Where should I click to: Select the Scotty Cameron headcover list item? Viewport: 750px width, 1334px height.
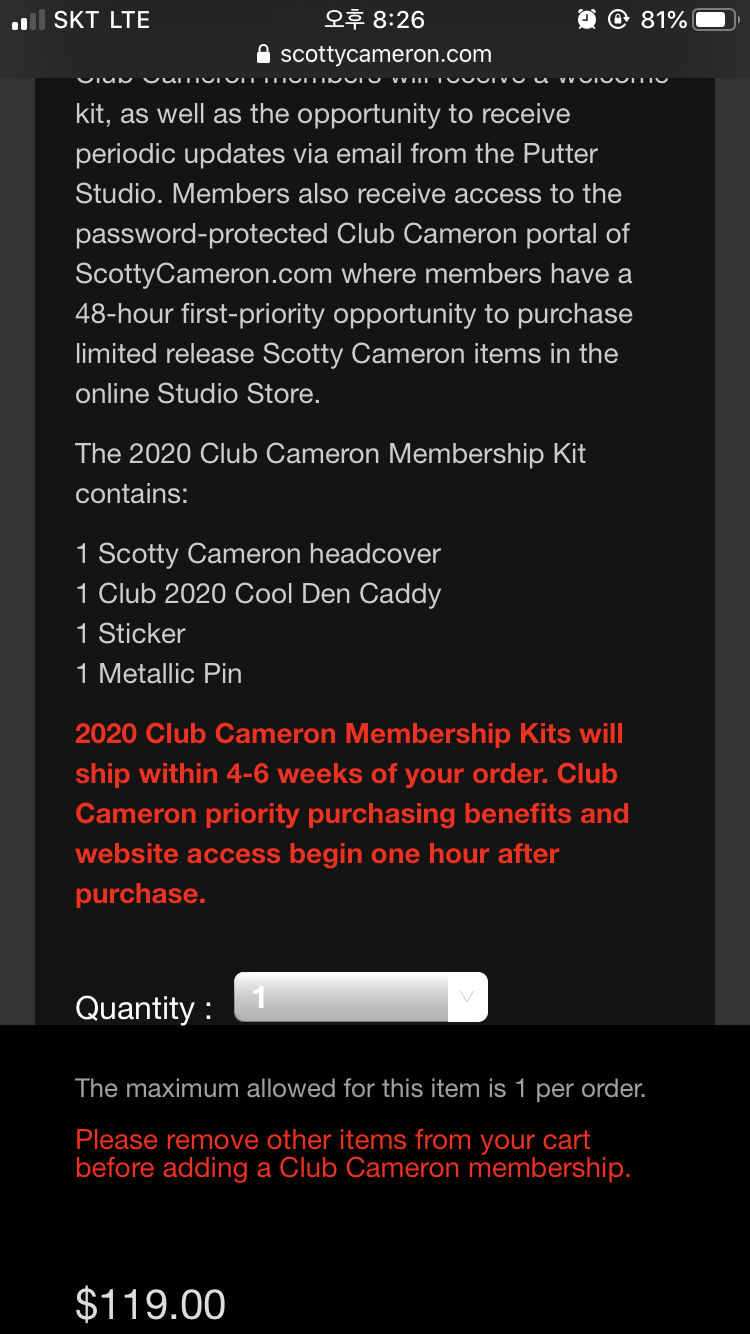pos(258,554)
